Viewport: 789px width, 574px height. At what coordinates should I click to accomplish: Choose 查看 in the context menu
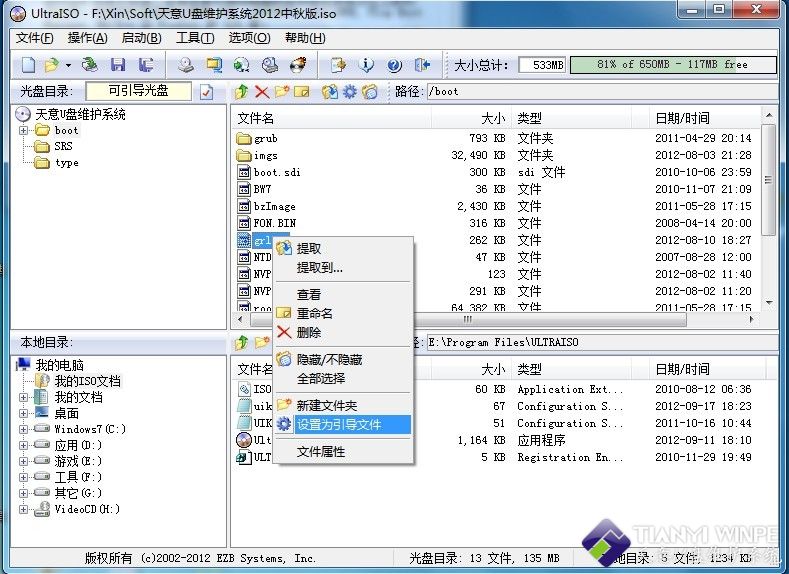343,294
